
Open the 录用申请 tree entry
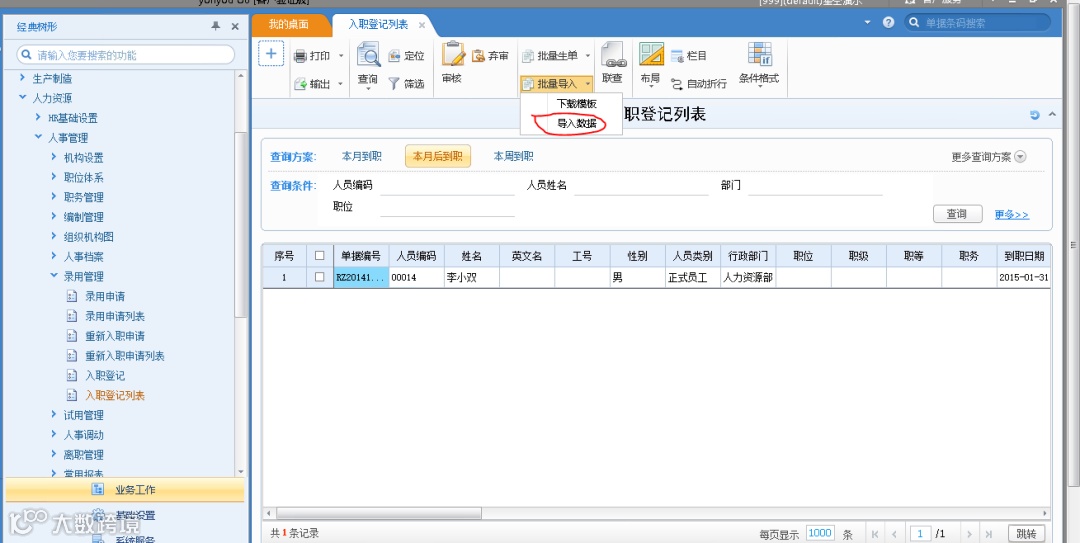[x=105, y=296]
